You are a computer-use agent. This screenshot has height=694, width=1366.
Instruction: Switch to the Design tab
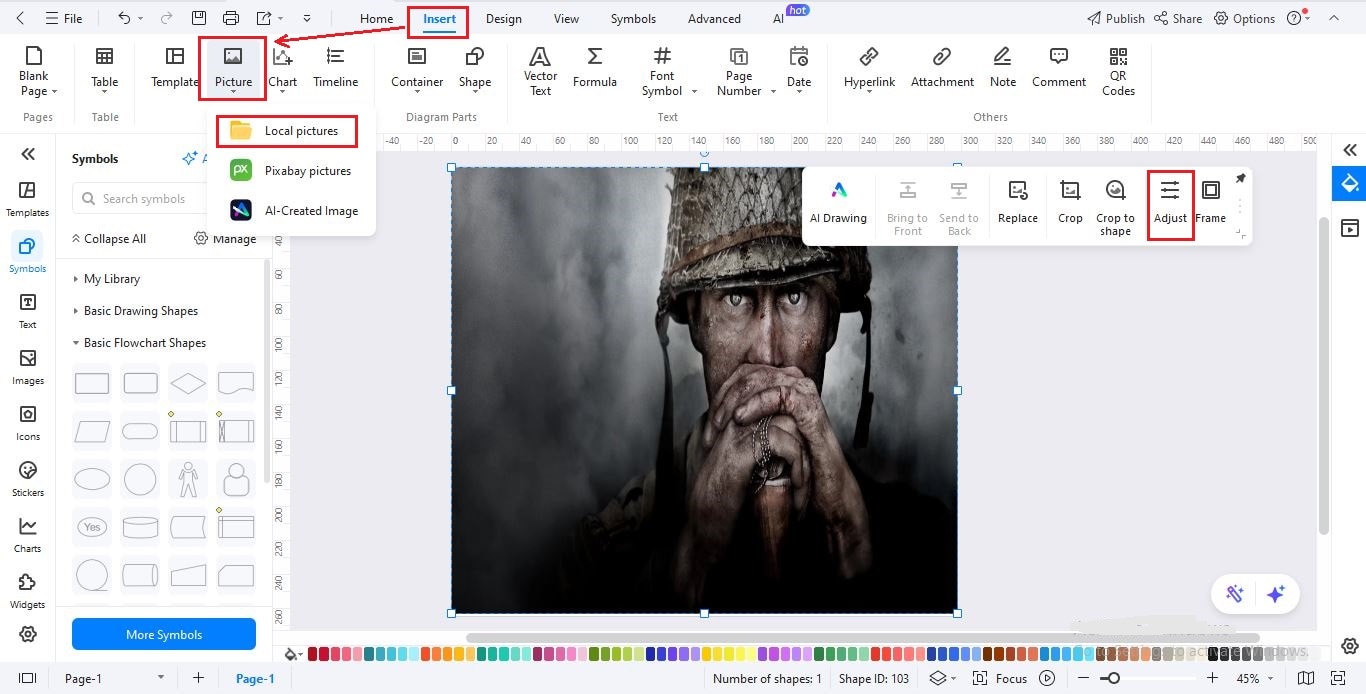[504, 18]
